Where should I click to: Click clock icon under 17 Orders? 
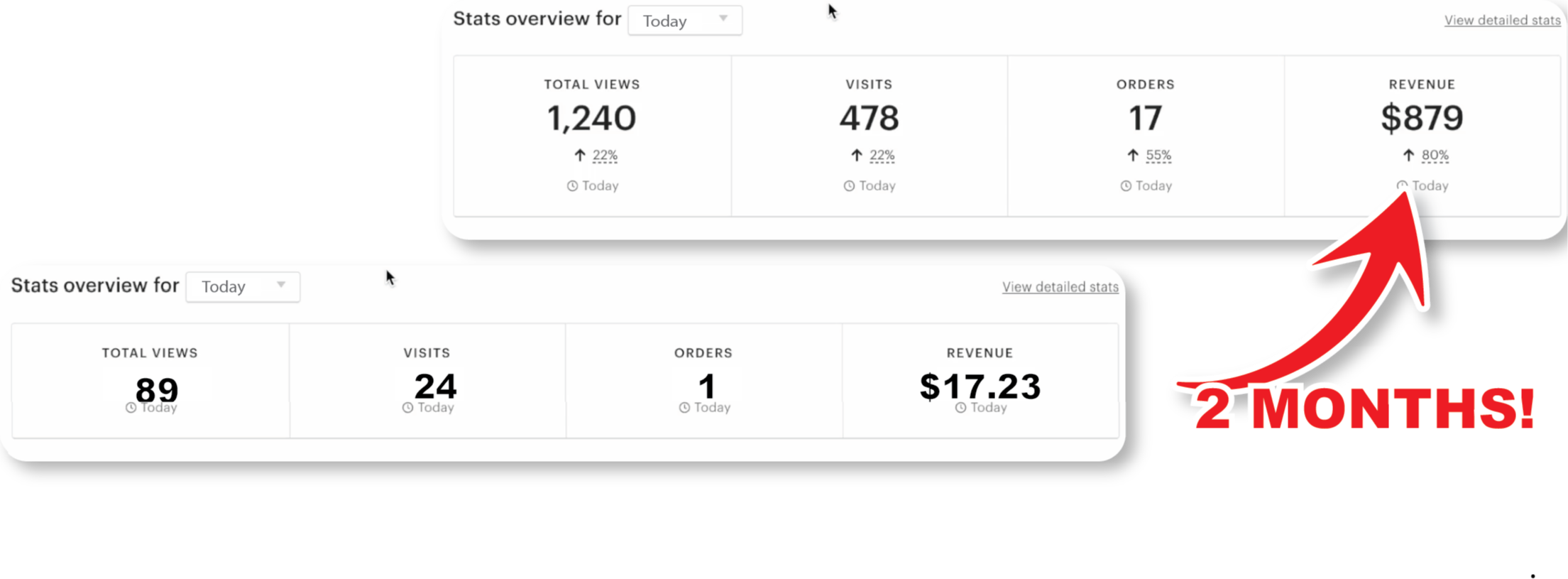[x=1126, y=186]
